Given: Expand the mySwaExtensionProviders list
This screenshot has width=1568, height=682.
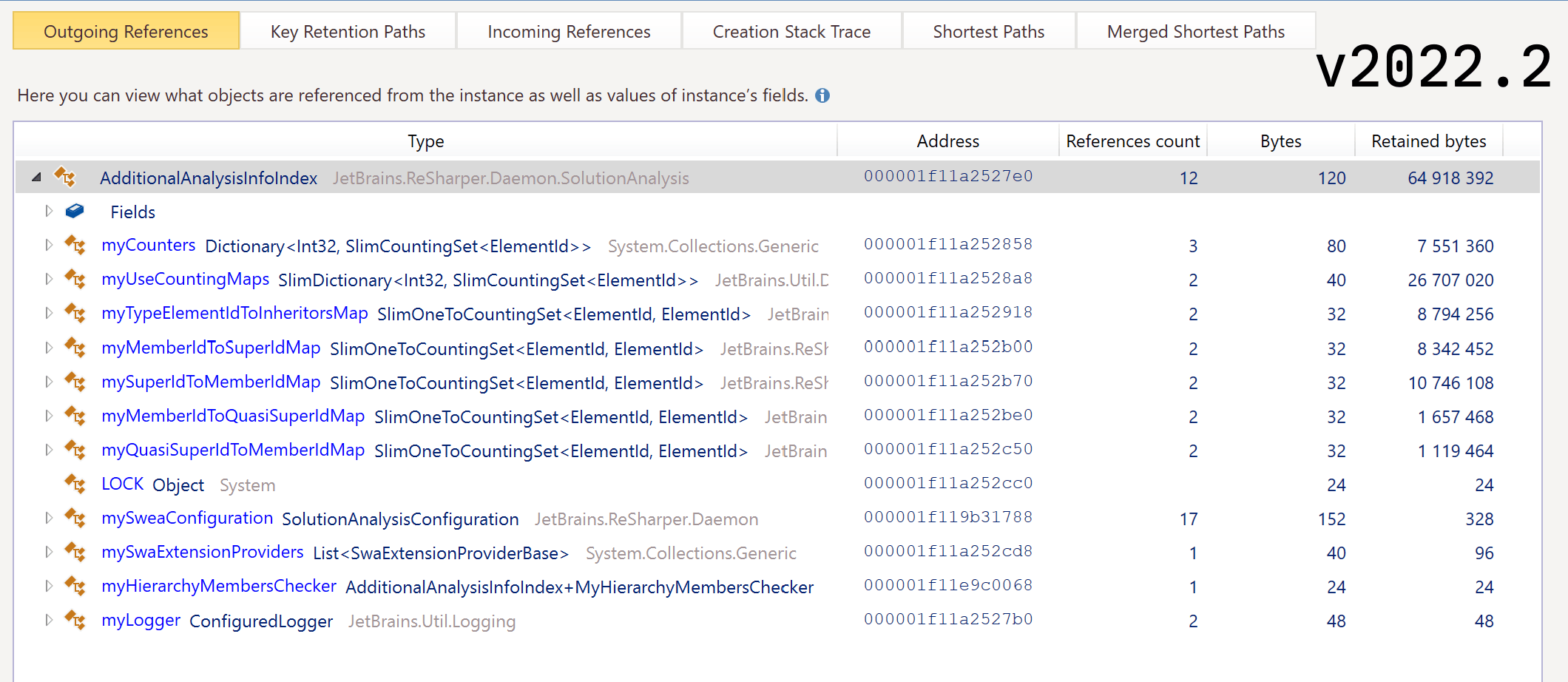Looking at the screenshot, I should [49, 552].
